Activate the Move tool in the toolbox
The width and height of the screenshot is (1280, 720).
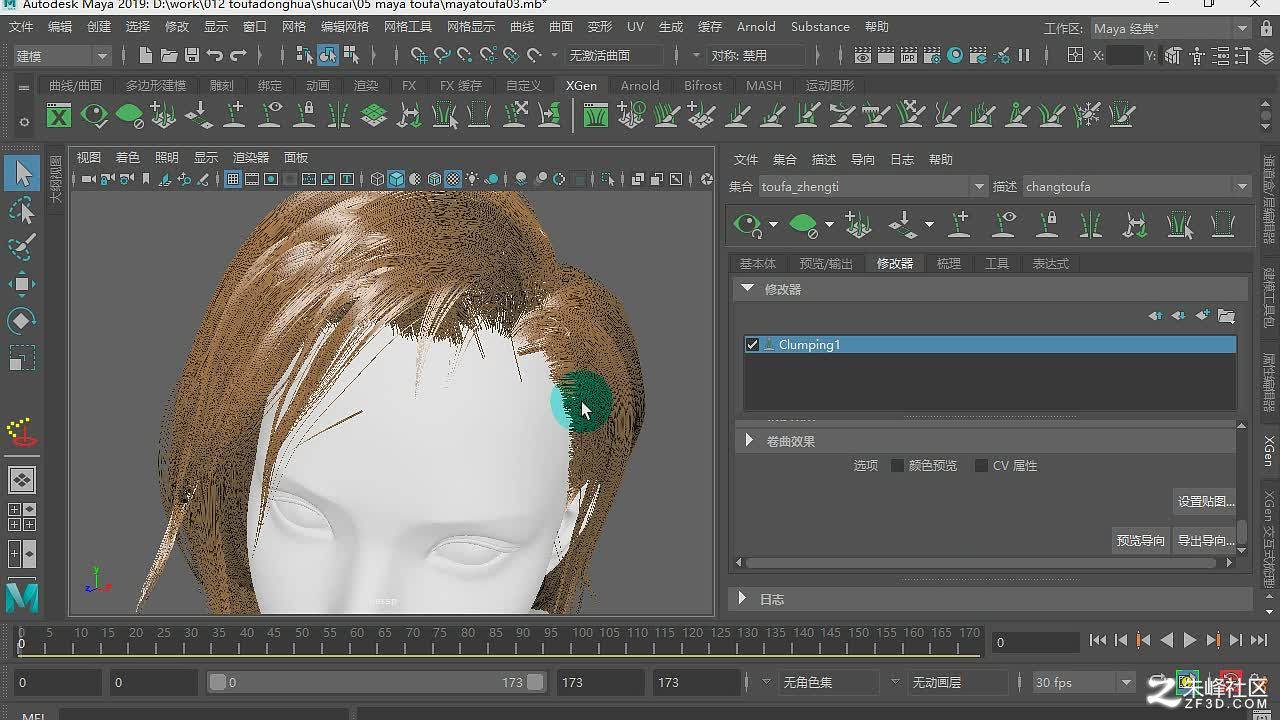[22, 284]
